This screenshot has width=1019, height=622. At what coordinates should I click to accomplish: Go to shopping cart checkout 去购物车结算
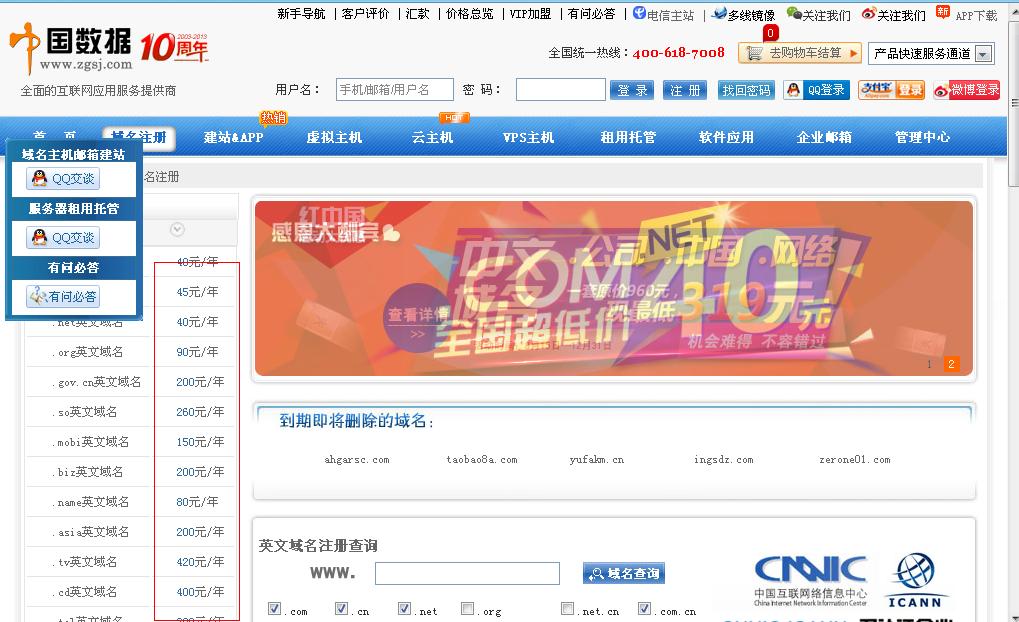(800, 53)
